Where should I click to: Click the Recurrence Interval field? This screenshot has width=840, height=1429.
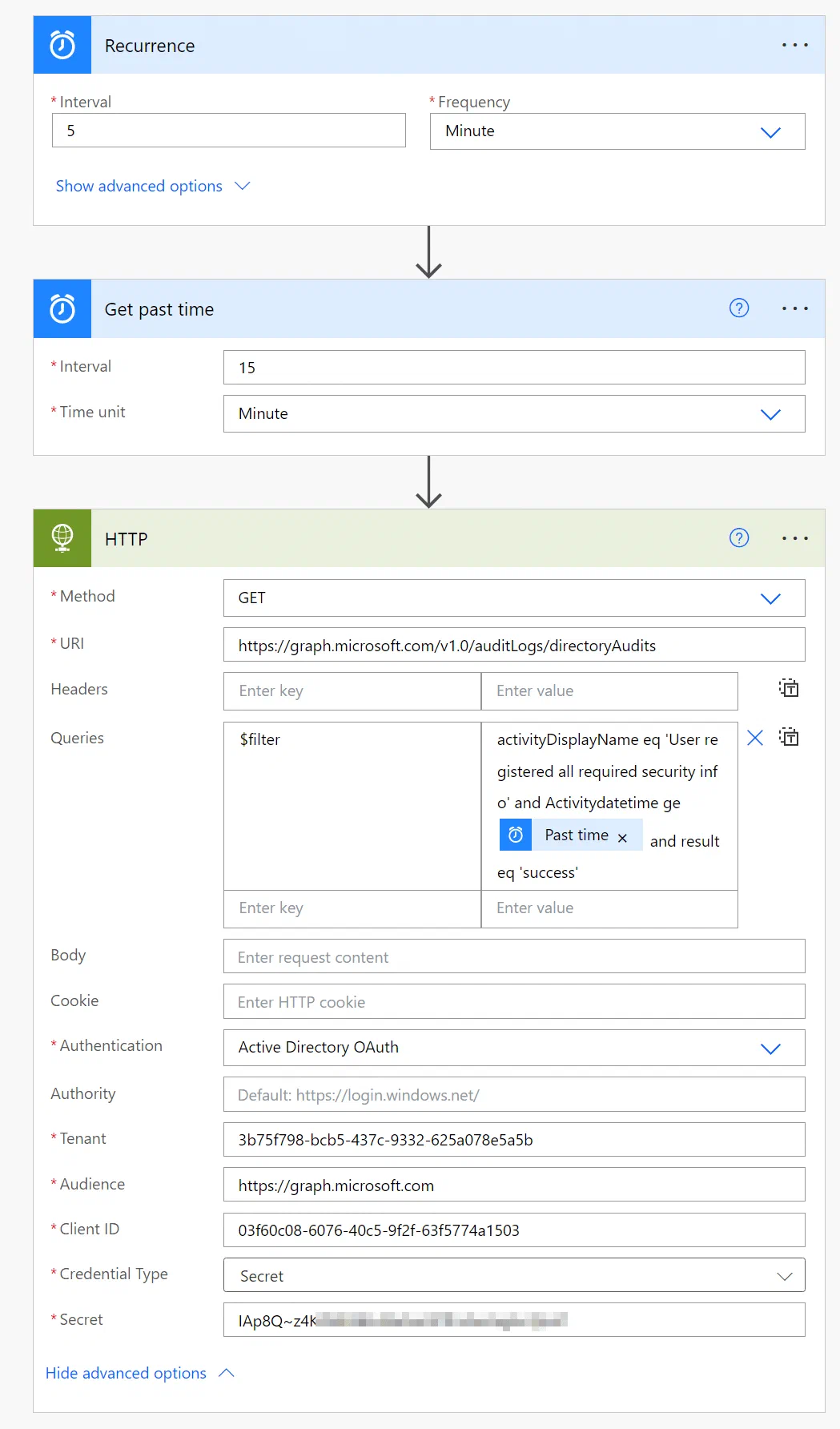(x=229, y=131)
